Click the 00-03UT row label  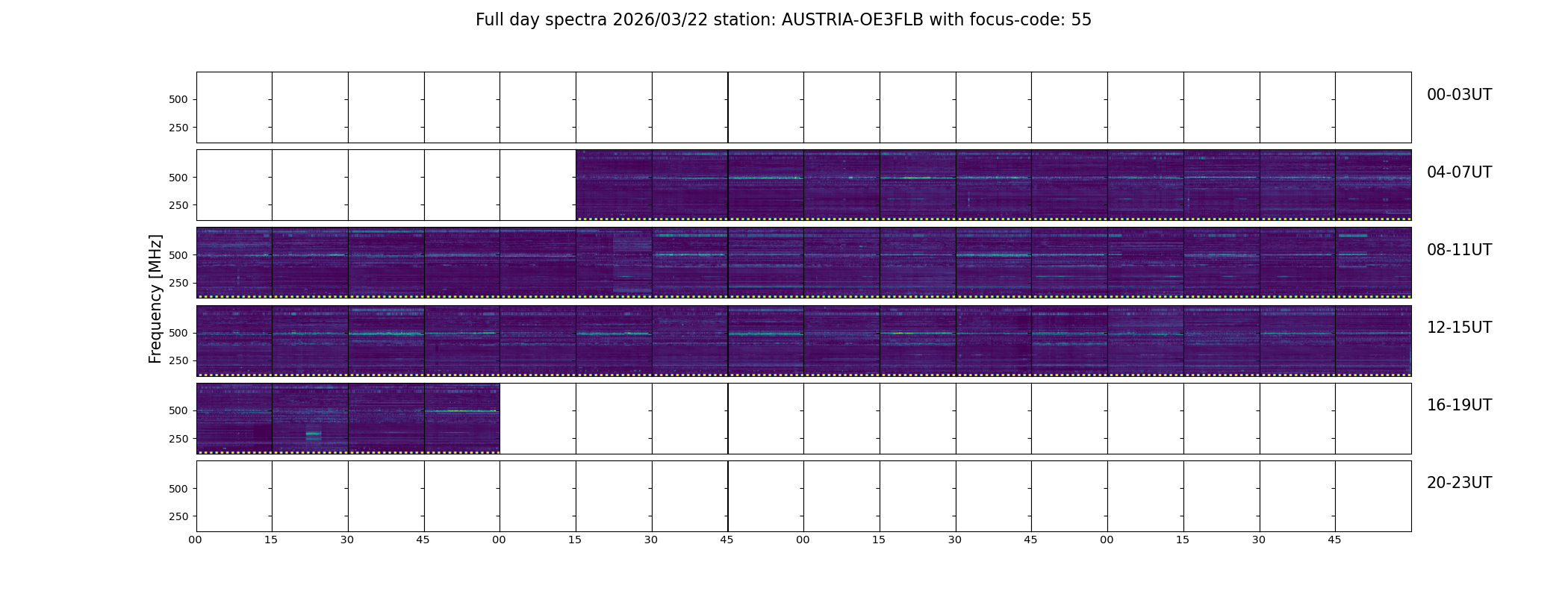pos(1459,95)
